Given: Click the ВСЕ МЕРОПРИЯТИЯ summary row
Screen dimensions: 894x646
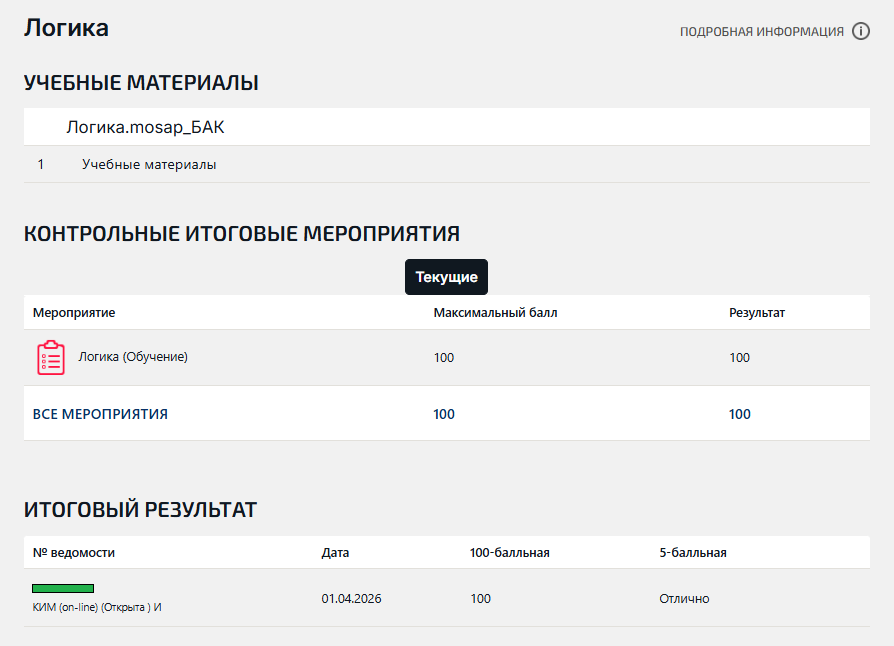Looking at the screenshot, I should click(x=100, y=414).
